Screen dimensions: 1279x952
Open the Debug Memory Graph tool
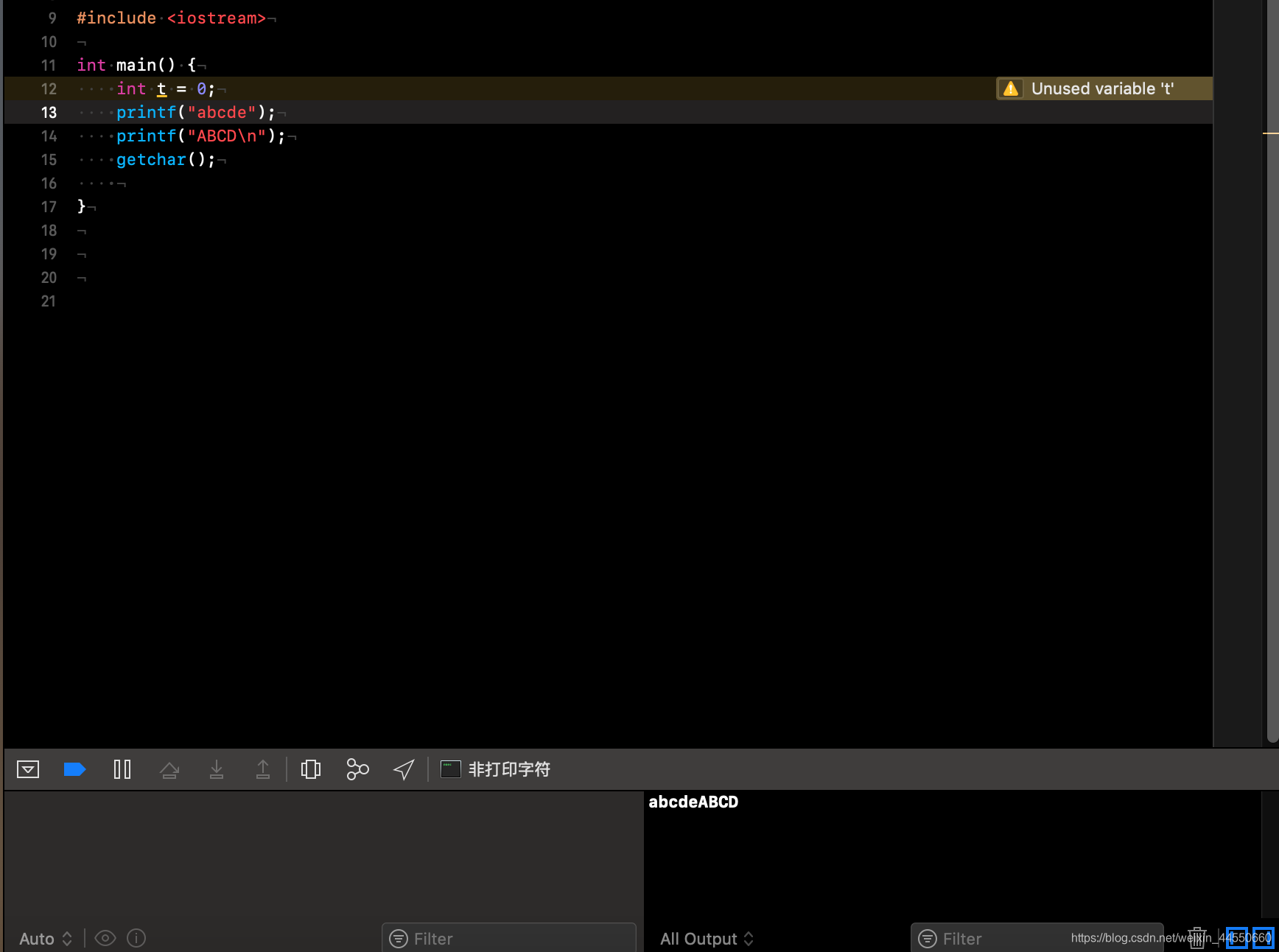(357, 769)
